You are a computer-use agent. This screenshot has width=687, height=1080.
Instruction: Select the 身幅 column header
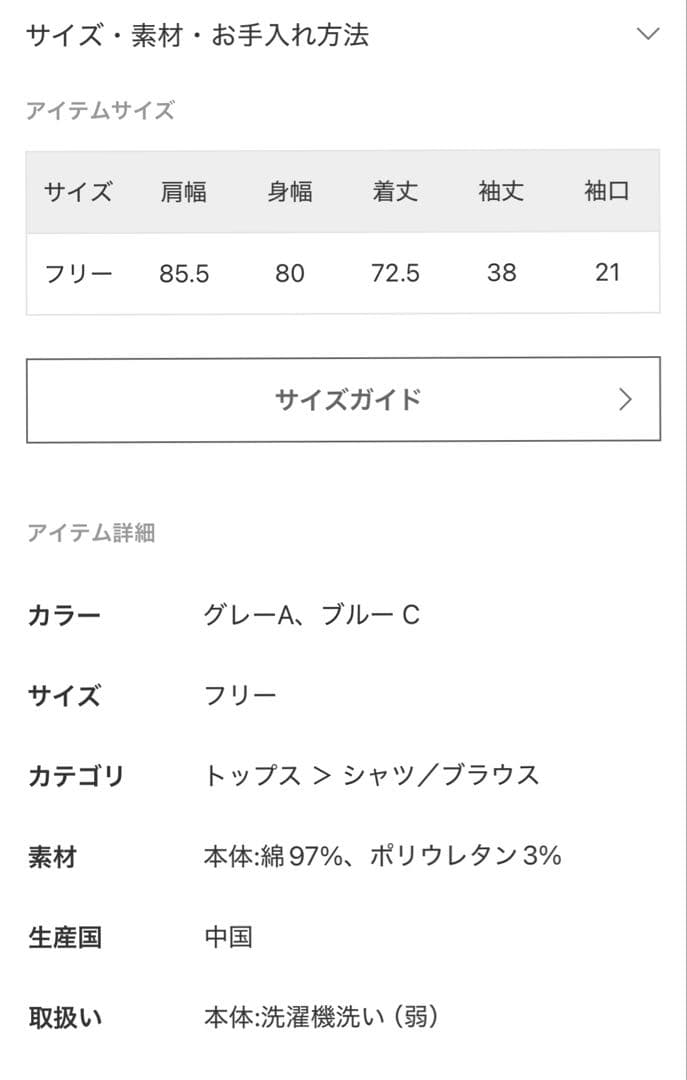(290, 192)
